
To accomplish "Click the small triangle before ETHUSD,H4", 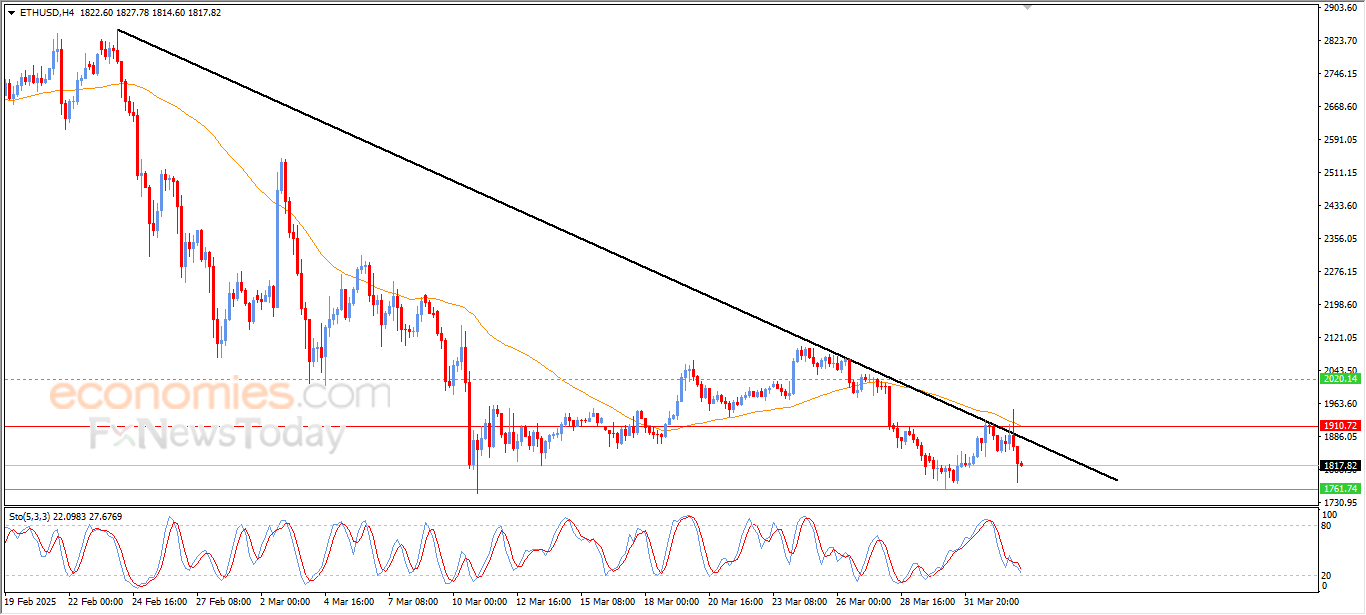I will (11, 13).
